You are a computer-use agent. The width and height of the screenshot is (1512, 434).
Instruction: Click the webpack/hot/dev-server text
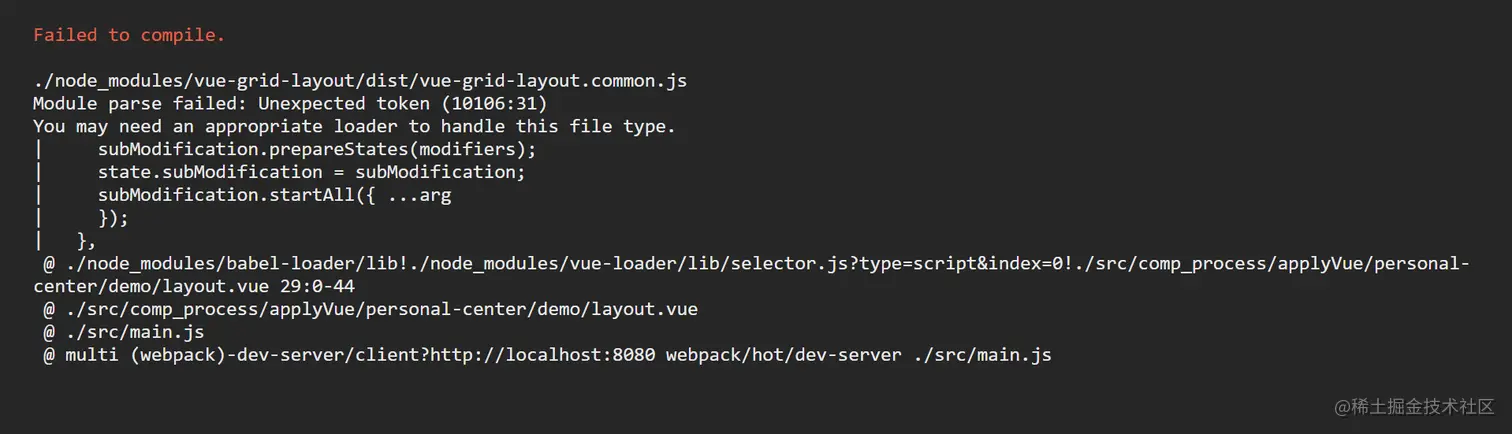pyautogui.click(x=785, y=356)
